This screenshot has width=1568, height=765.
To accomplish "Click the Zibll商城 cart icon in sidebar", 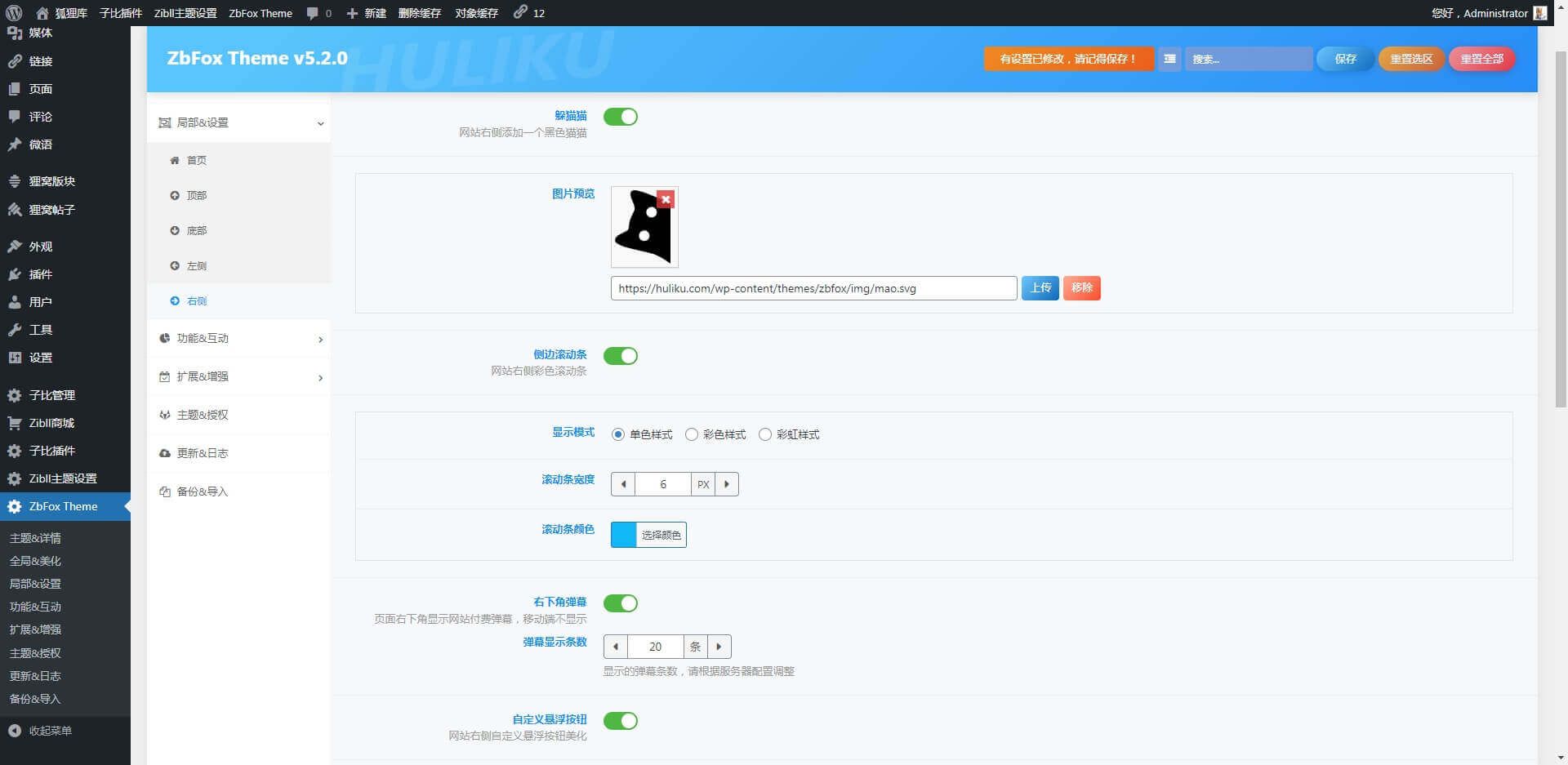I will [x=15, y=423].
